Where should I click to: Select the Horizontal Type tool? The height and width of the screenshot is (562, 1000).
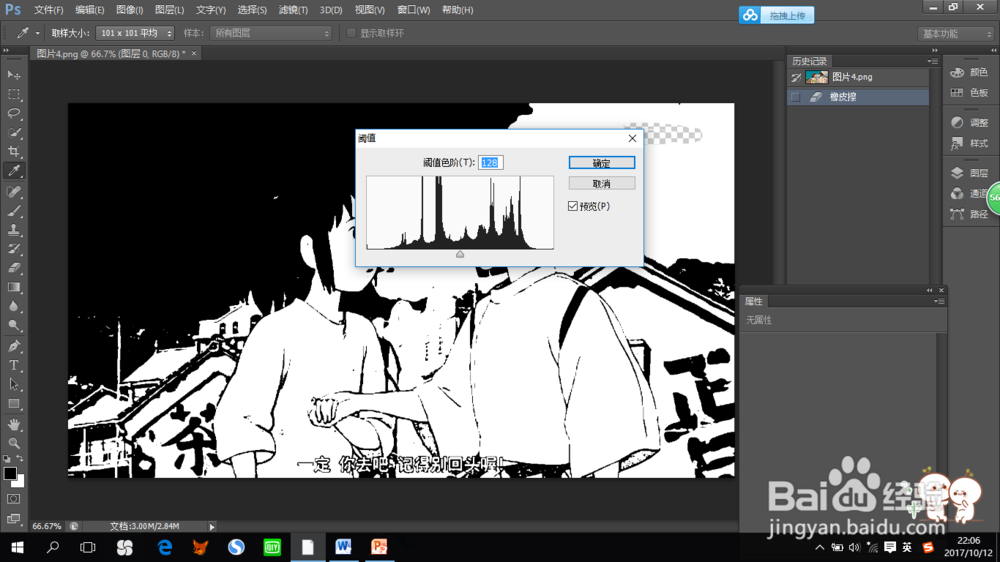pos(13,366)
